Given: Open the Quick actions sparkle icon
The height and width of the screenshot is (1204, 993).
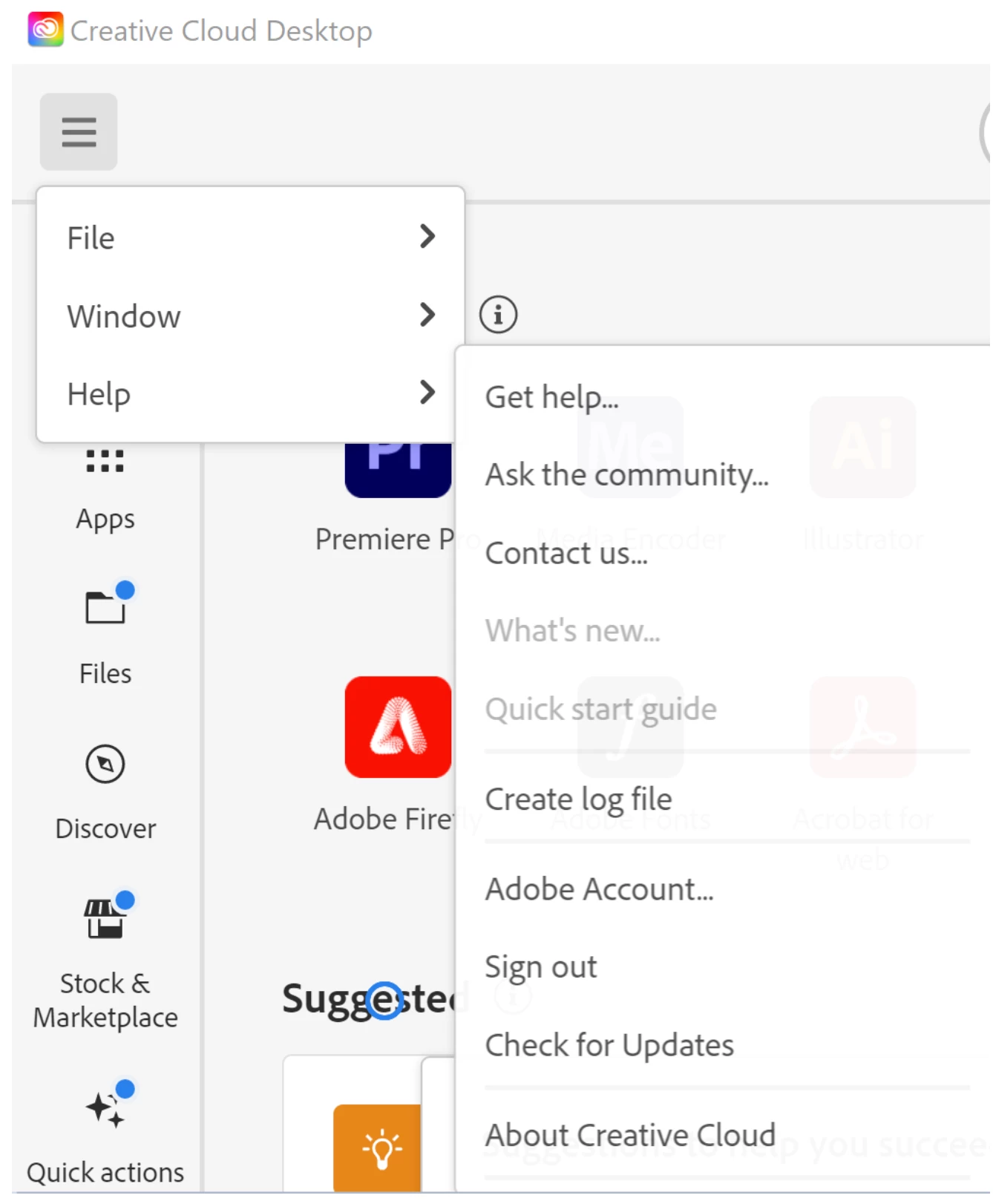Looking at the screenshot, I should 105,1108.
